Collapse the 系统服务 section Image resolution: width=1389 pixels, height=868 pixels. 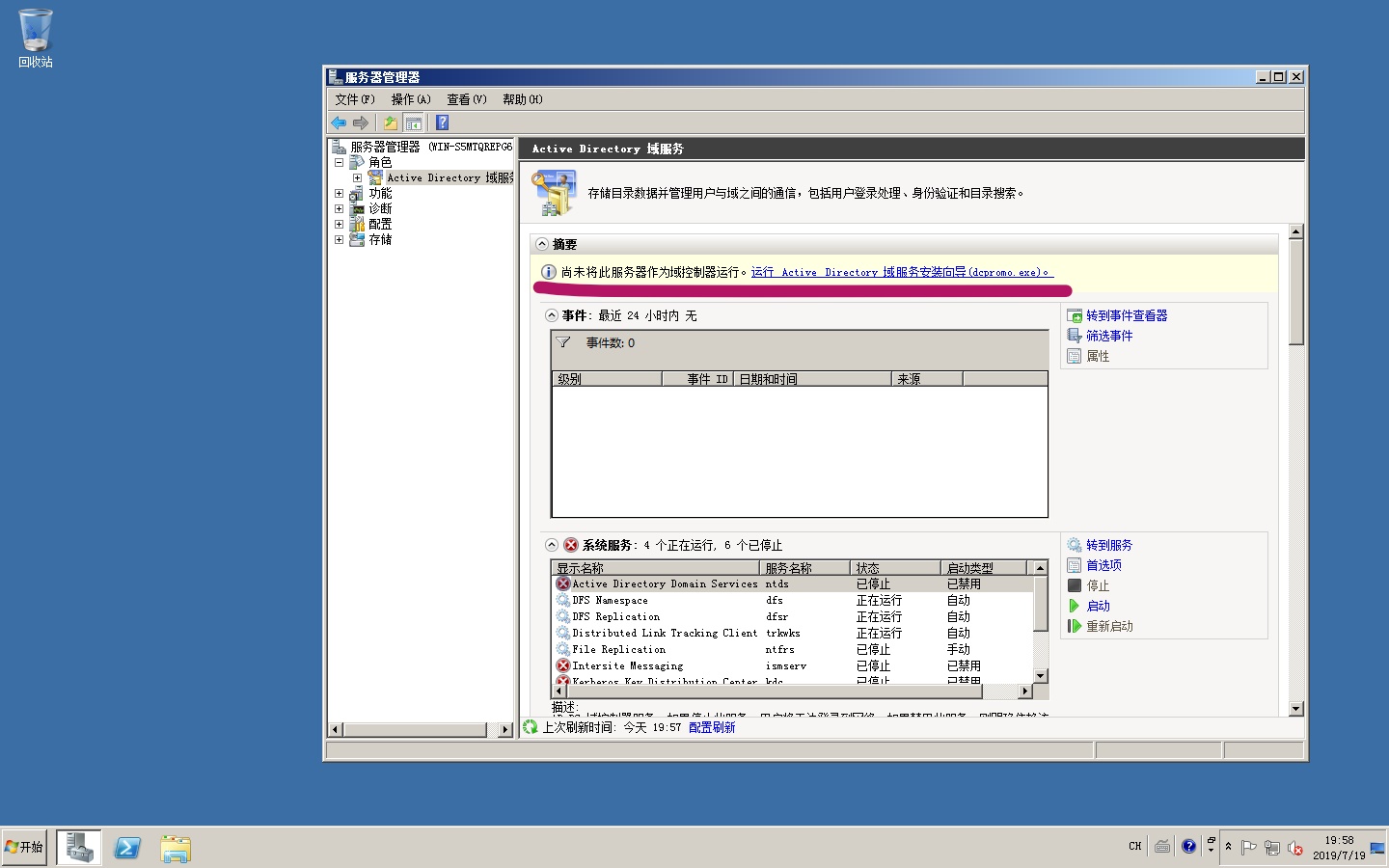pyautogui.click(x=552, y=545)
